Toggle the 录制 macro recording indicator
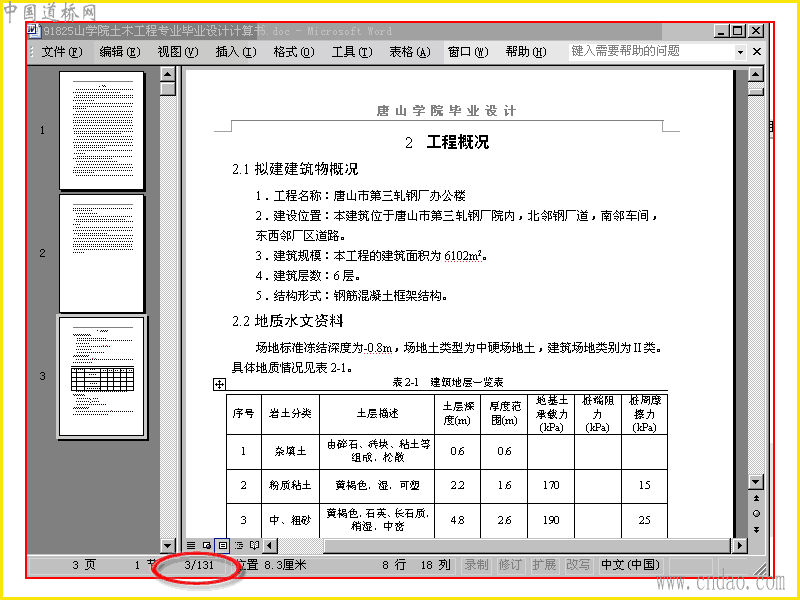The width and height of the screenshot is (800, 600). (476, 565)
